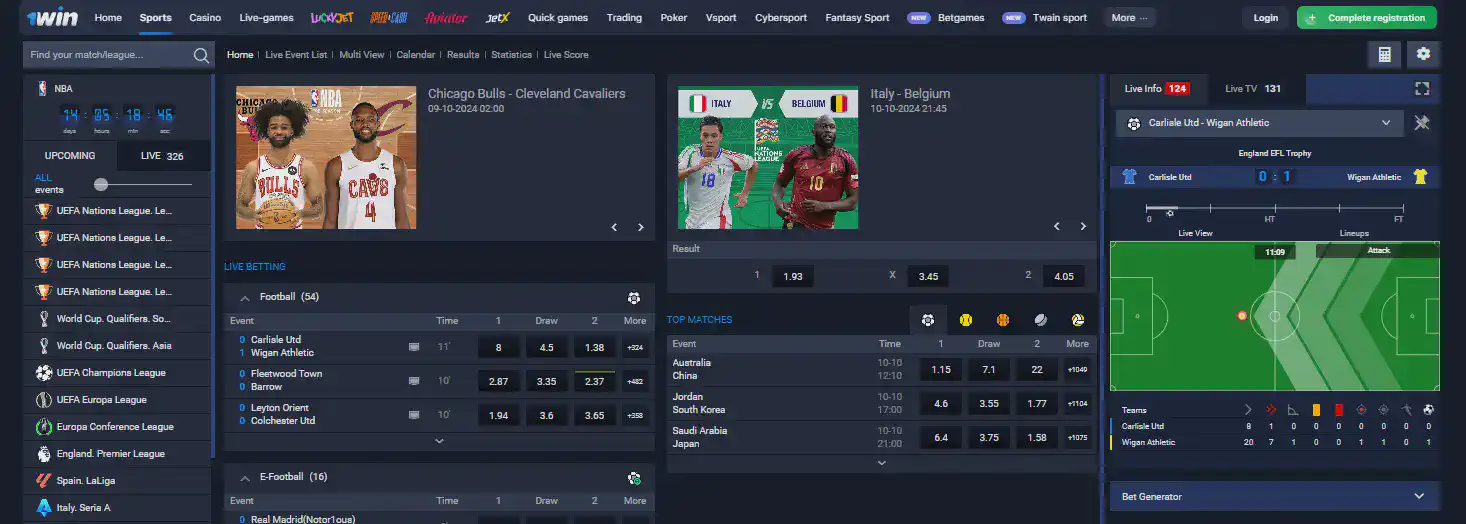Screen dimensions: 1466x524
Task: Switch to the UPCOMING events toggle
Action: pyautogui.click(x=70, y=156)
